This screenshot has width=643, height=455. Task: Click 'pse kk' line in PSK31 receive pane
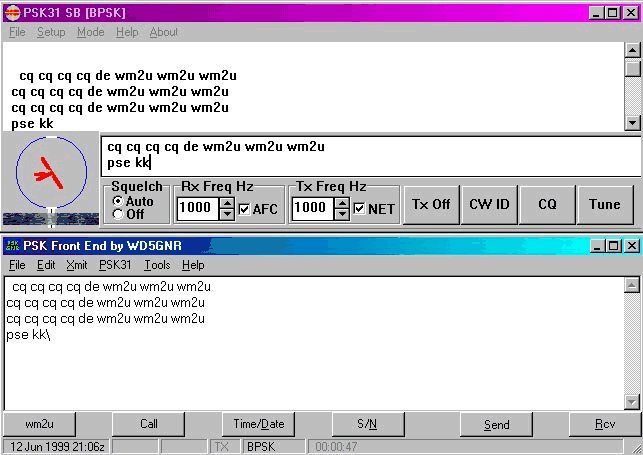(32, 123)
